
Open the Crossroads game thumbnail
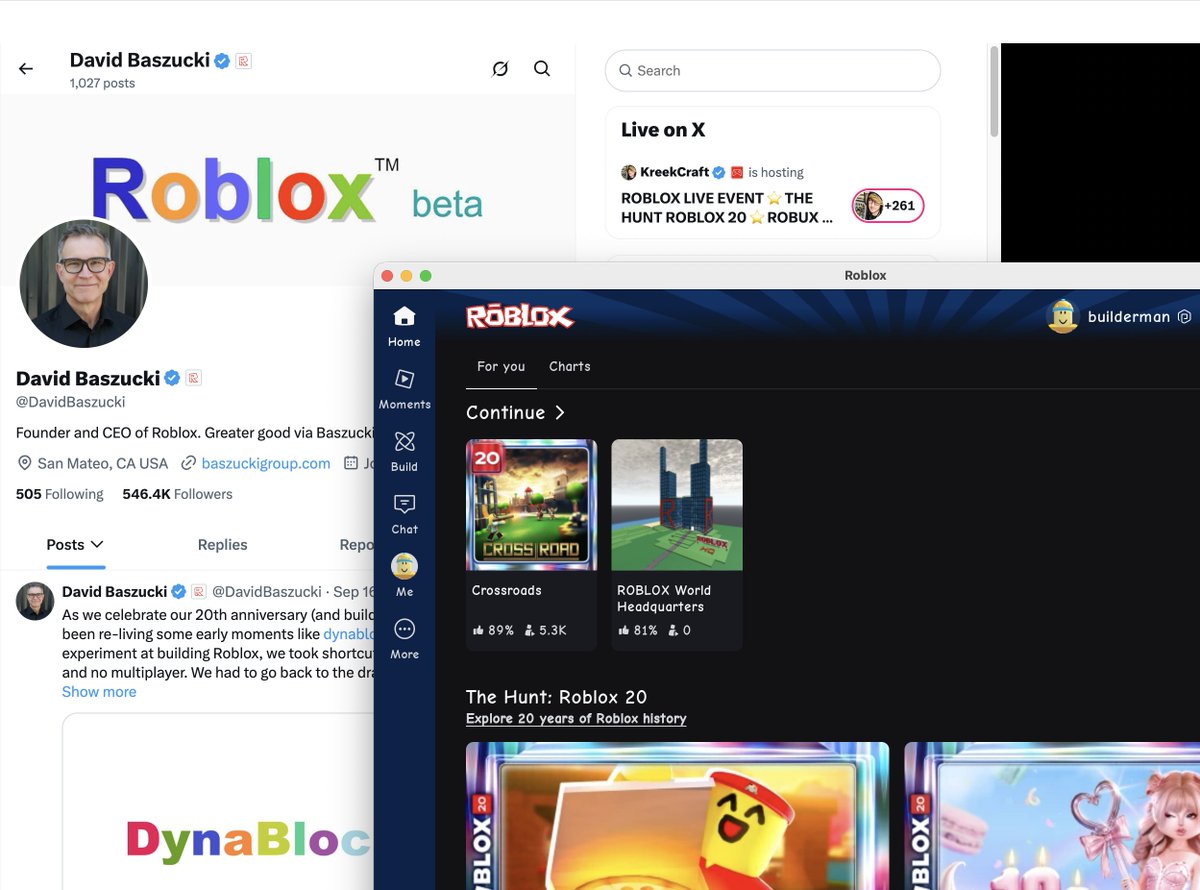point(531,505)
